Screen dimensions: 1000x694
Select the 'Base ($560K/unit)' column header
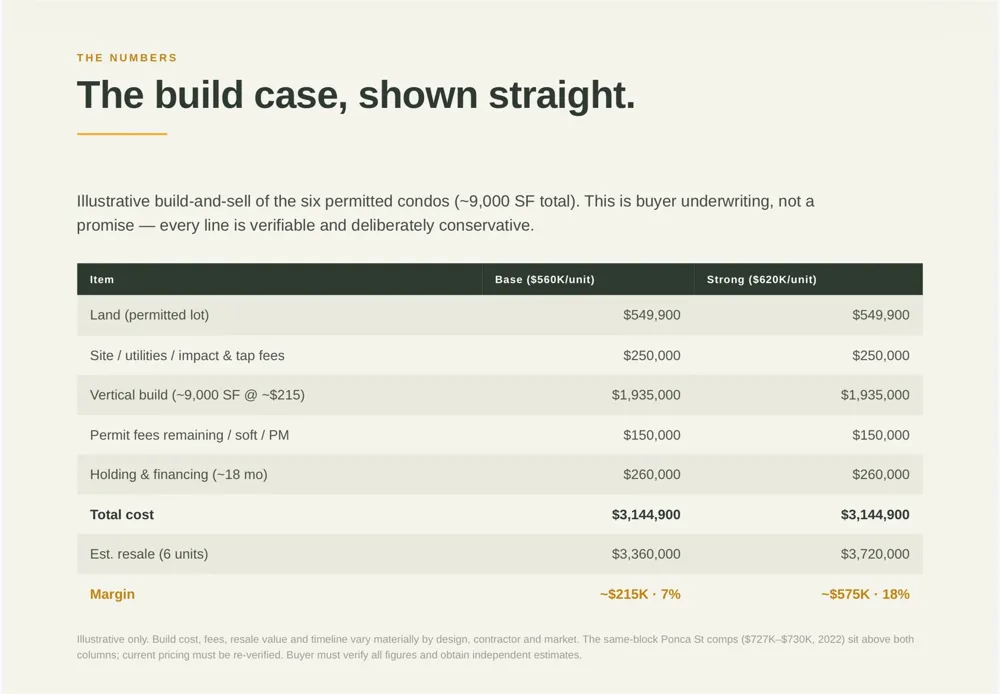545,279
